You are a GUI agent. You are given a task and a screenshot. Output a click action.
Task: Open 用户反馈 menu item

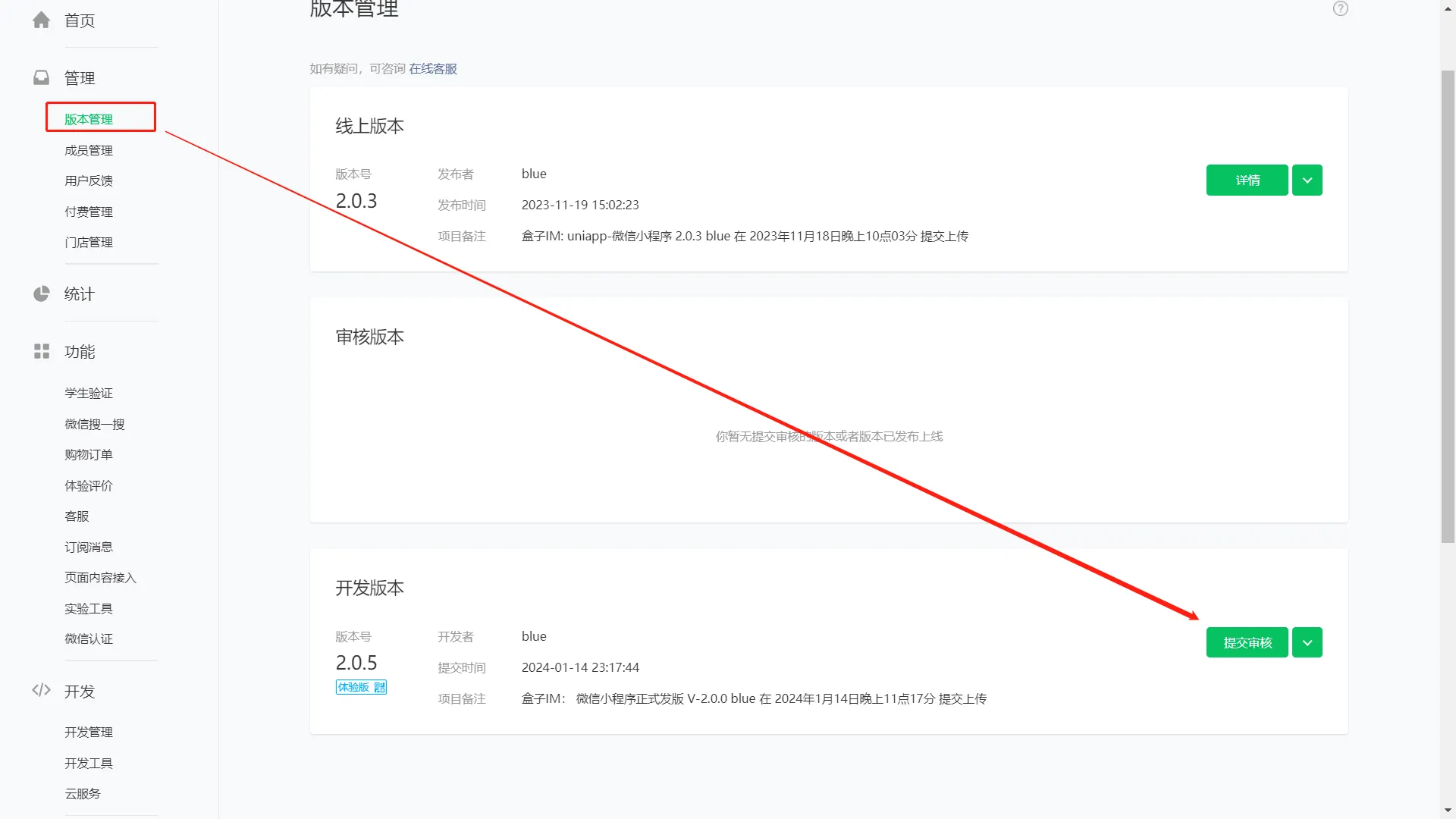tap(89, 180)
